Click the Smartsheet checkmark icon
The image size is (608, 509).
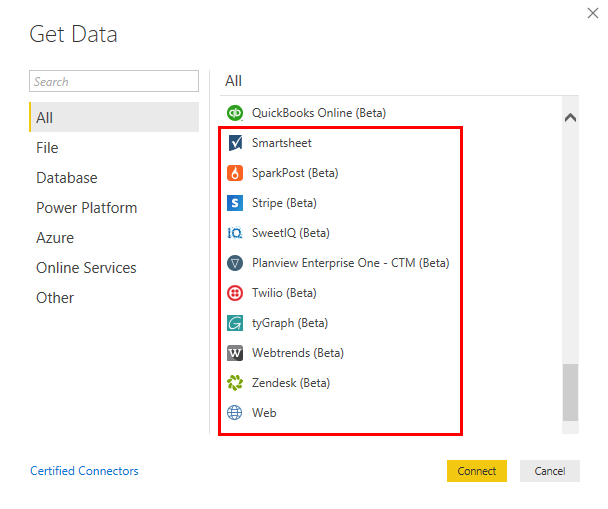coord(235,143)
